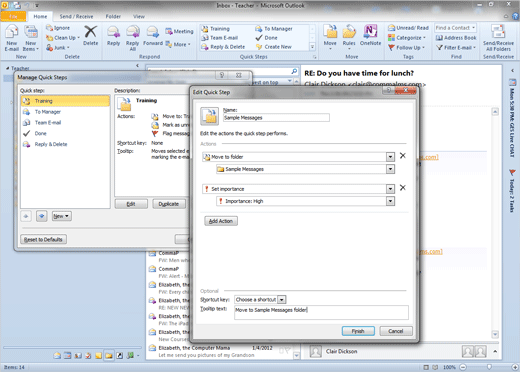Click the Name field containing Sample Messages
Image resolution: width=520 pixels, height=372 pixels.
pos(276,118)
